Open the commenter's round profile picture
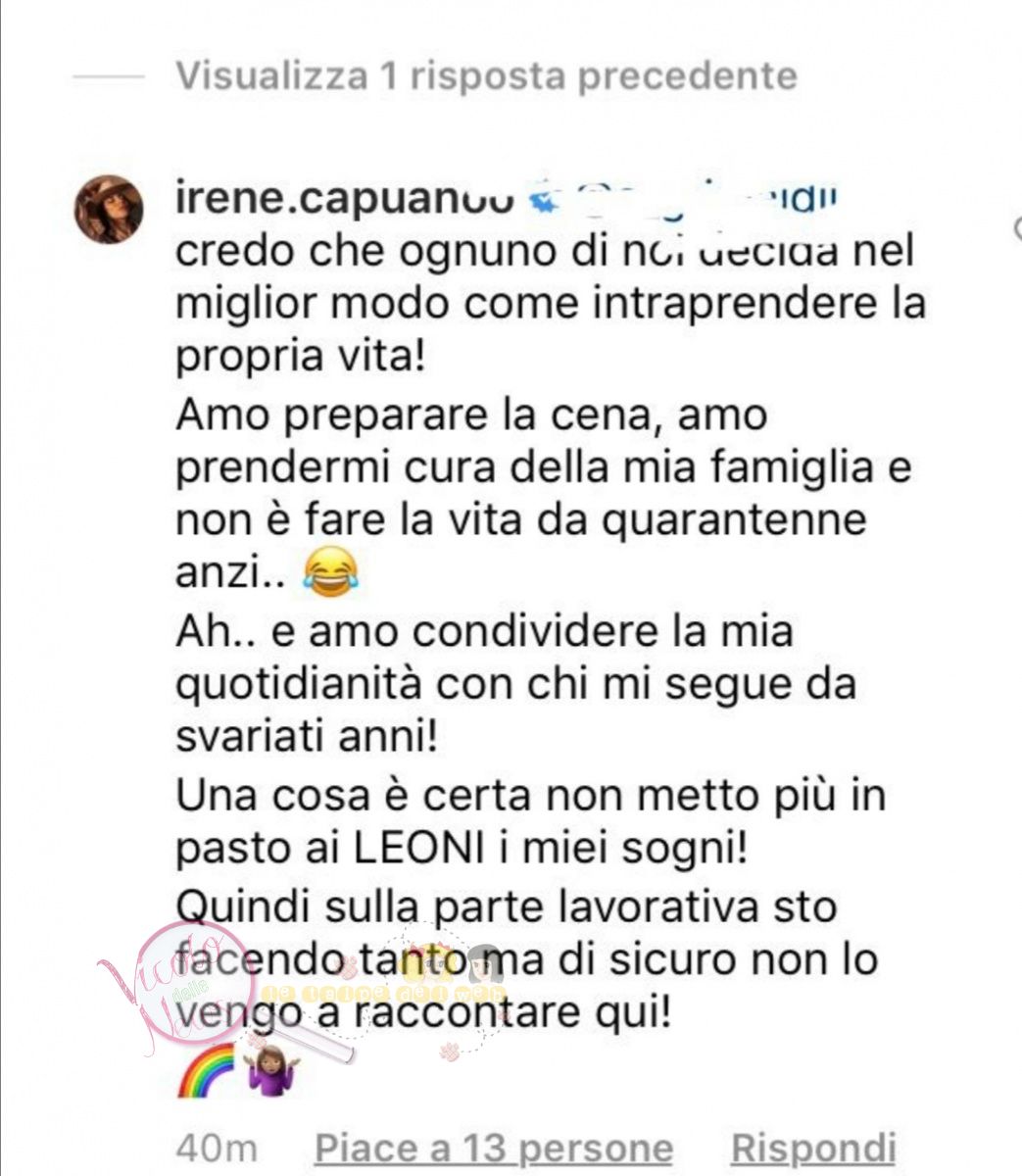This screenshot has height=1176, width=1022. click(109, 209)
